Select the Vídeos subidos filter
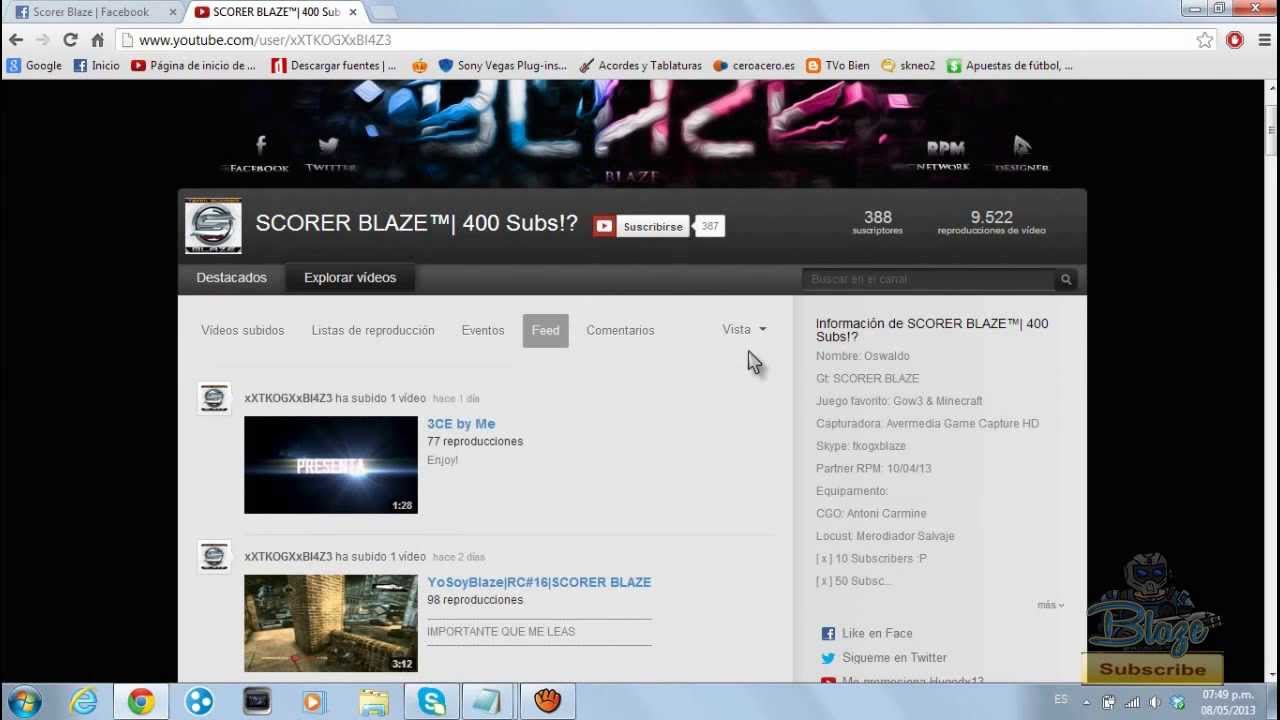1280x720 pixels. (242, 330)
